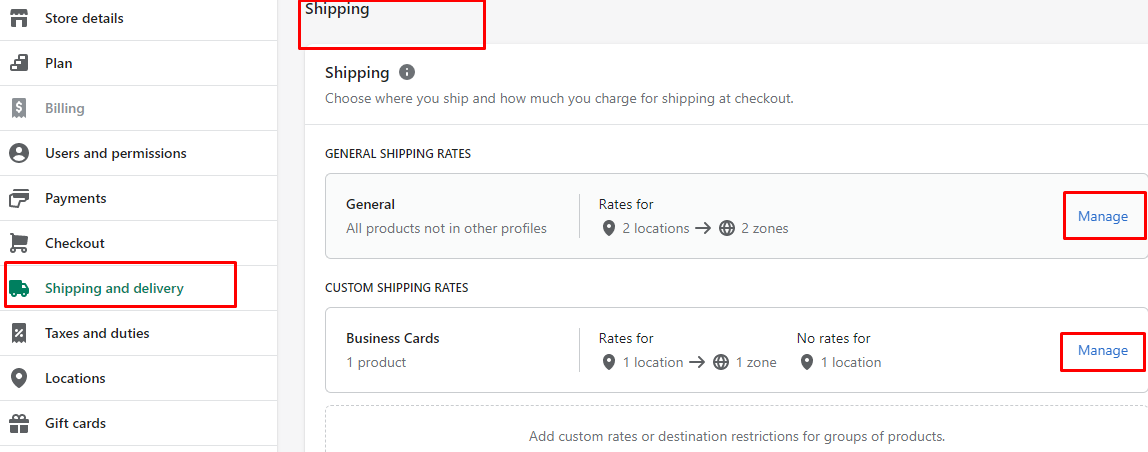Screen dimensions: 1148x452
Task: Open Users and permissions settings
Action: tap(116, 154)
